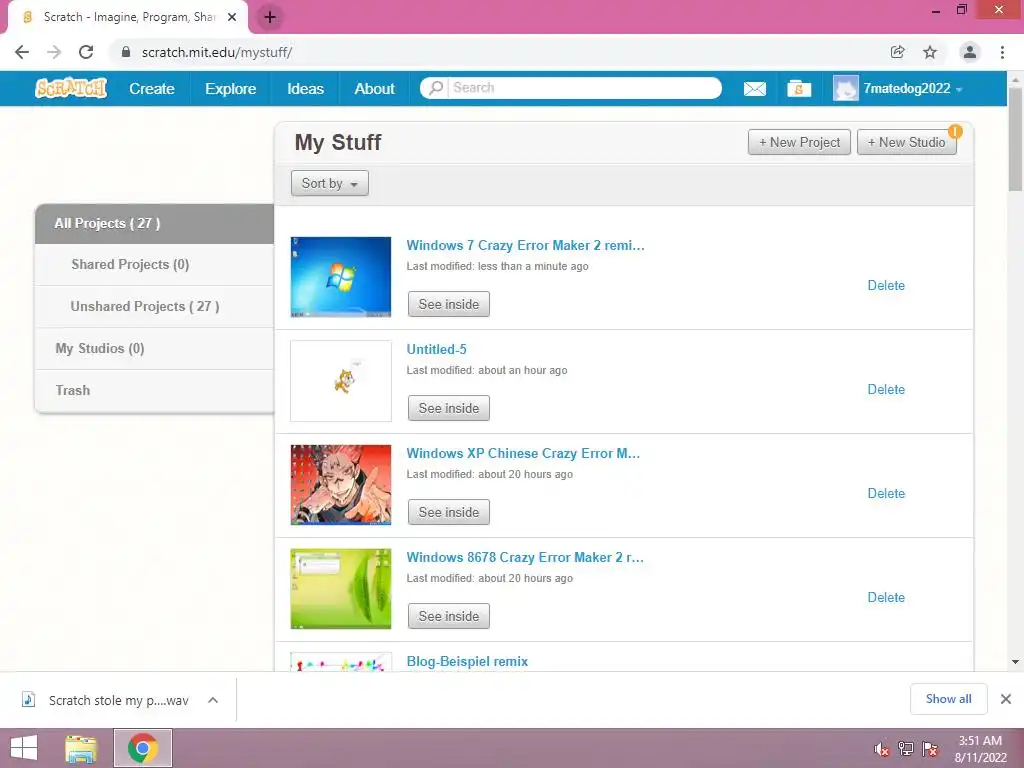Click the wav file icon in downloads bar
Viewport: 1024px width, 768px height.
click(x=28, y=699)
